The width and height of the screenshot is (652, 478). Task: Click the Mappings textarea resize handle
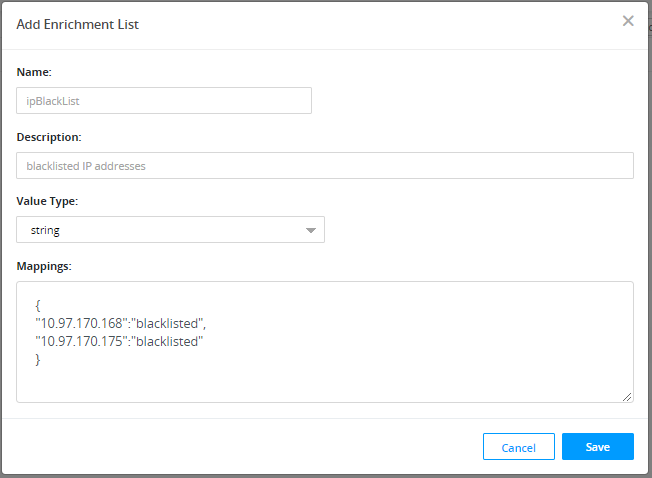627,396
